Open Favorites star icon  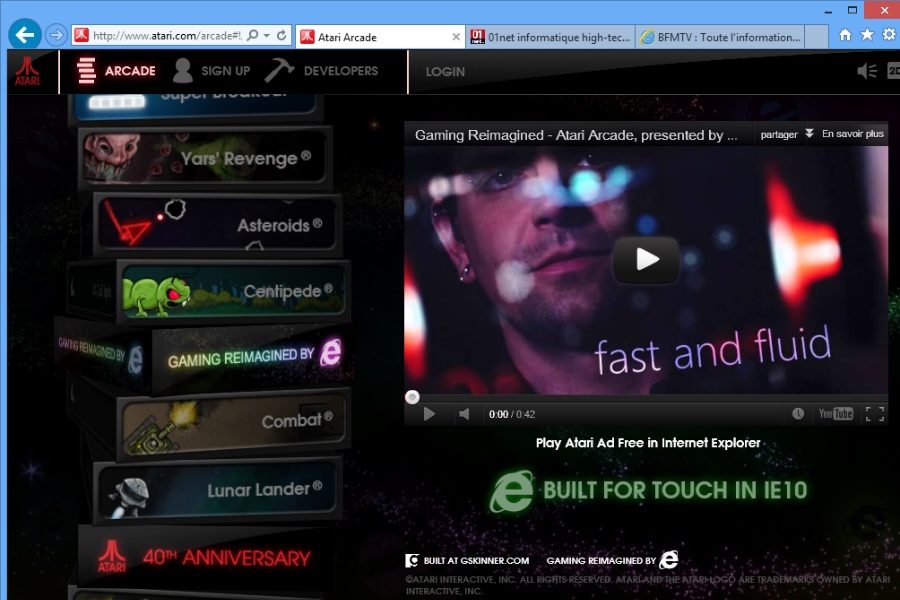pos(867,35)
